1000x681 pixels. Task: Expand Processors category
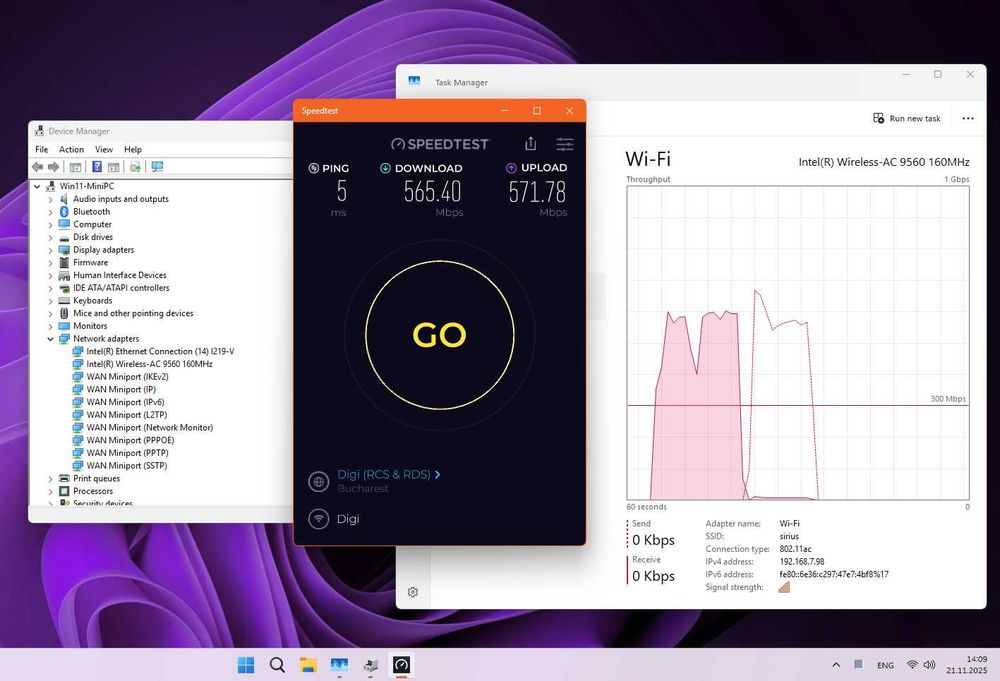50,492
